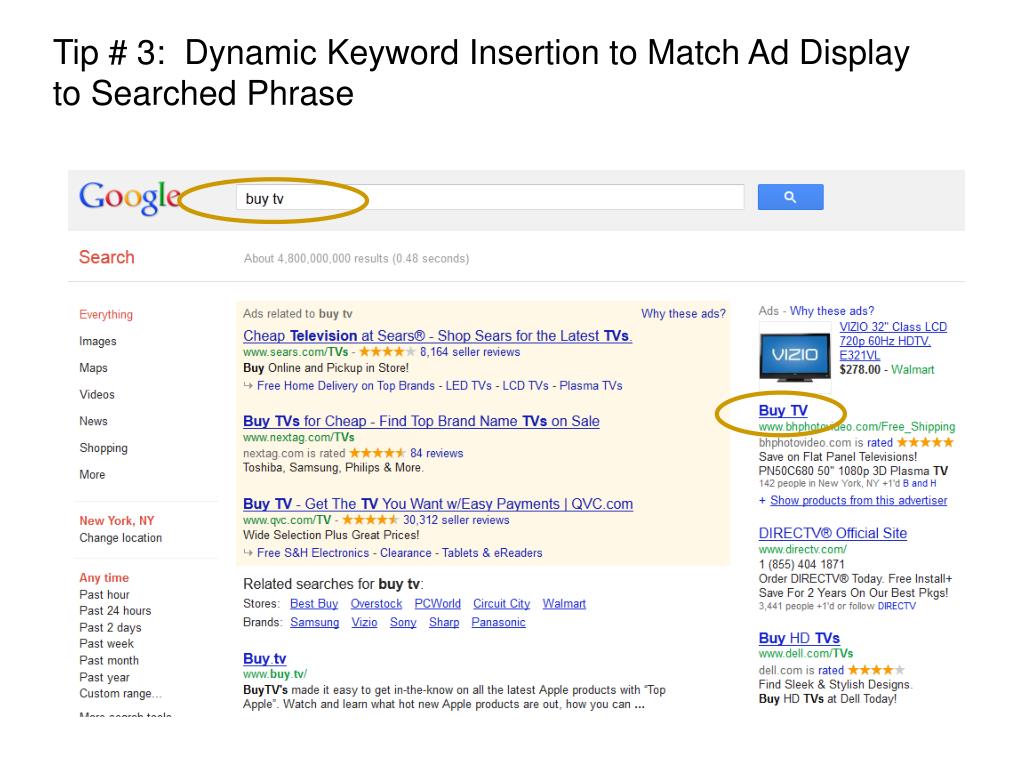Open VIZIO 32" Class LCD product link
This screenshot has height=768, width=1024.
tap(893, 341)
